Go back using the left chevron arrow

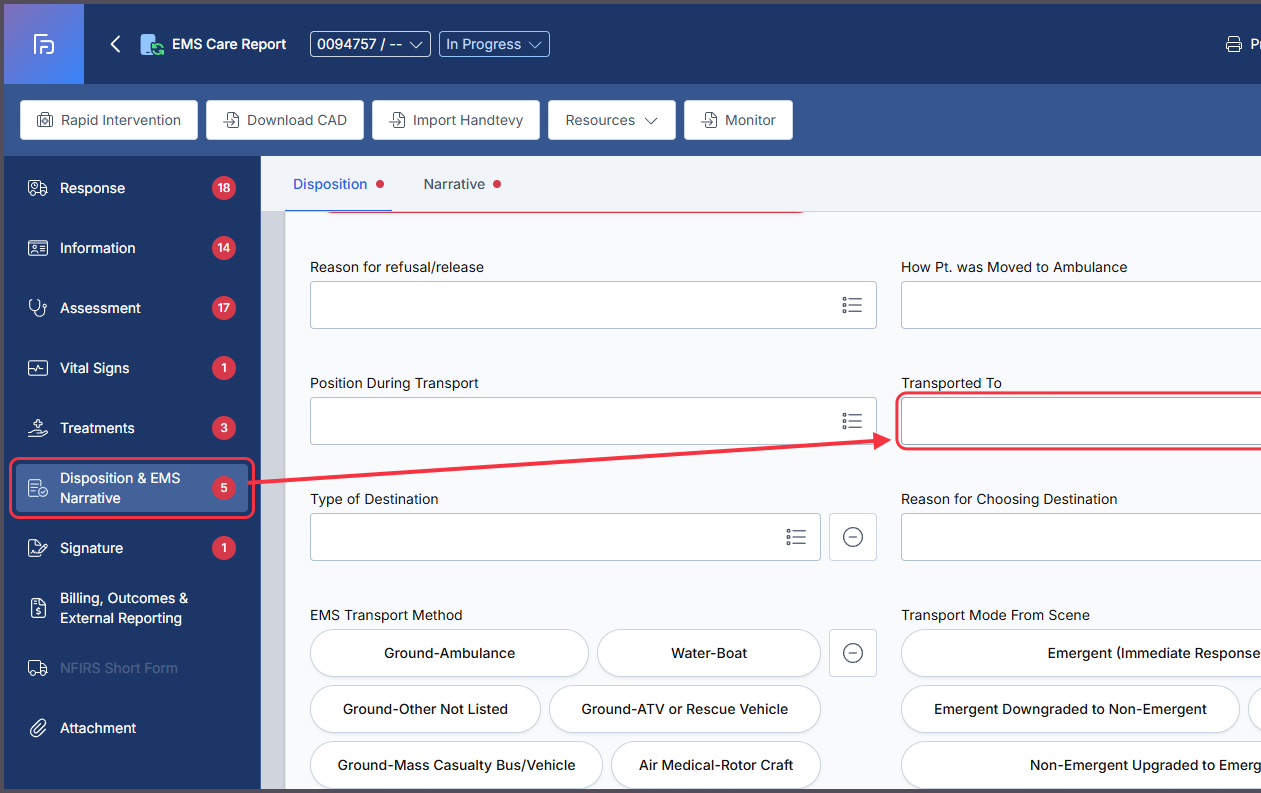pos(115,44)
